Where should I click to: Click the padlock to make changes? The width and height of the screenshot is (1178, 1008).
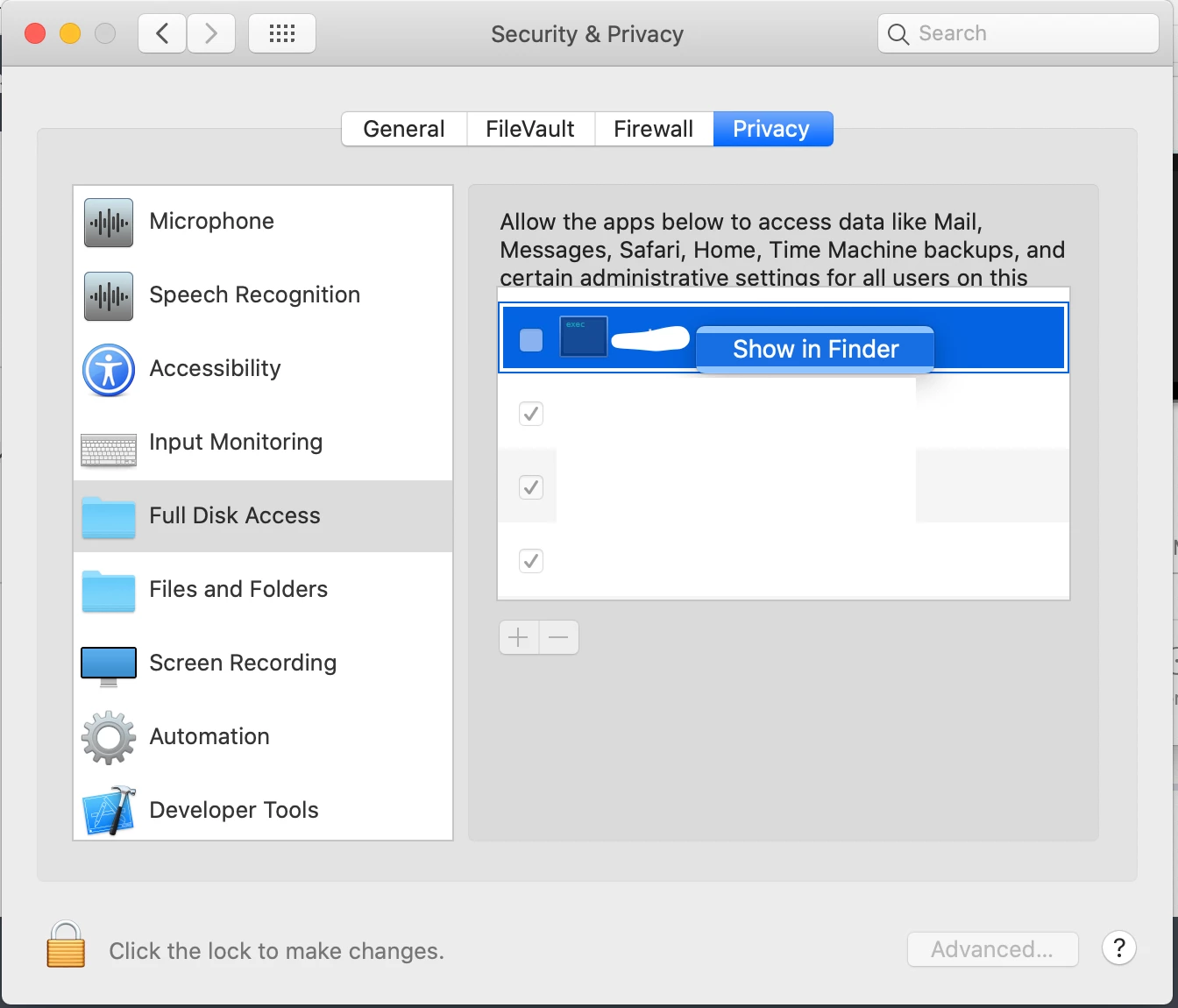66,944
